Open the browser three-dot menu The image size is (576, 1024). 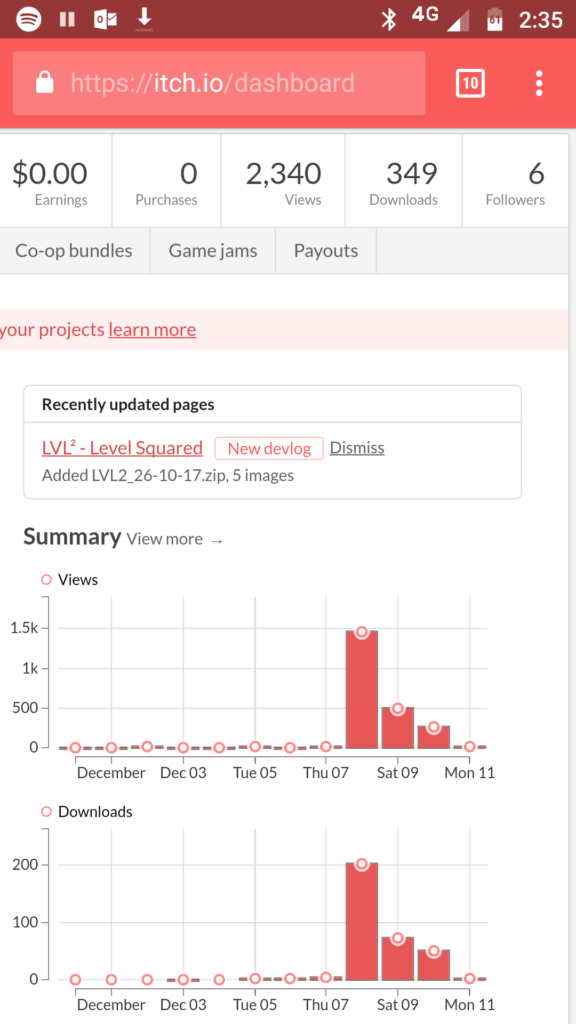point(539,84)
